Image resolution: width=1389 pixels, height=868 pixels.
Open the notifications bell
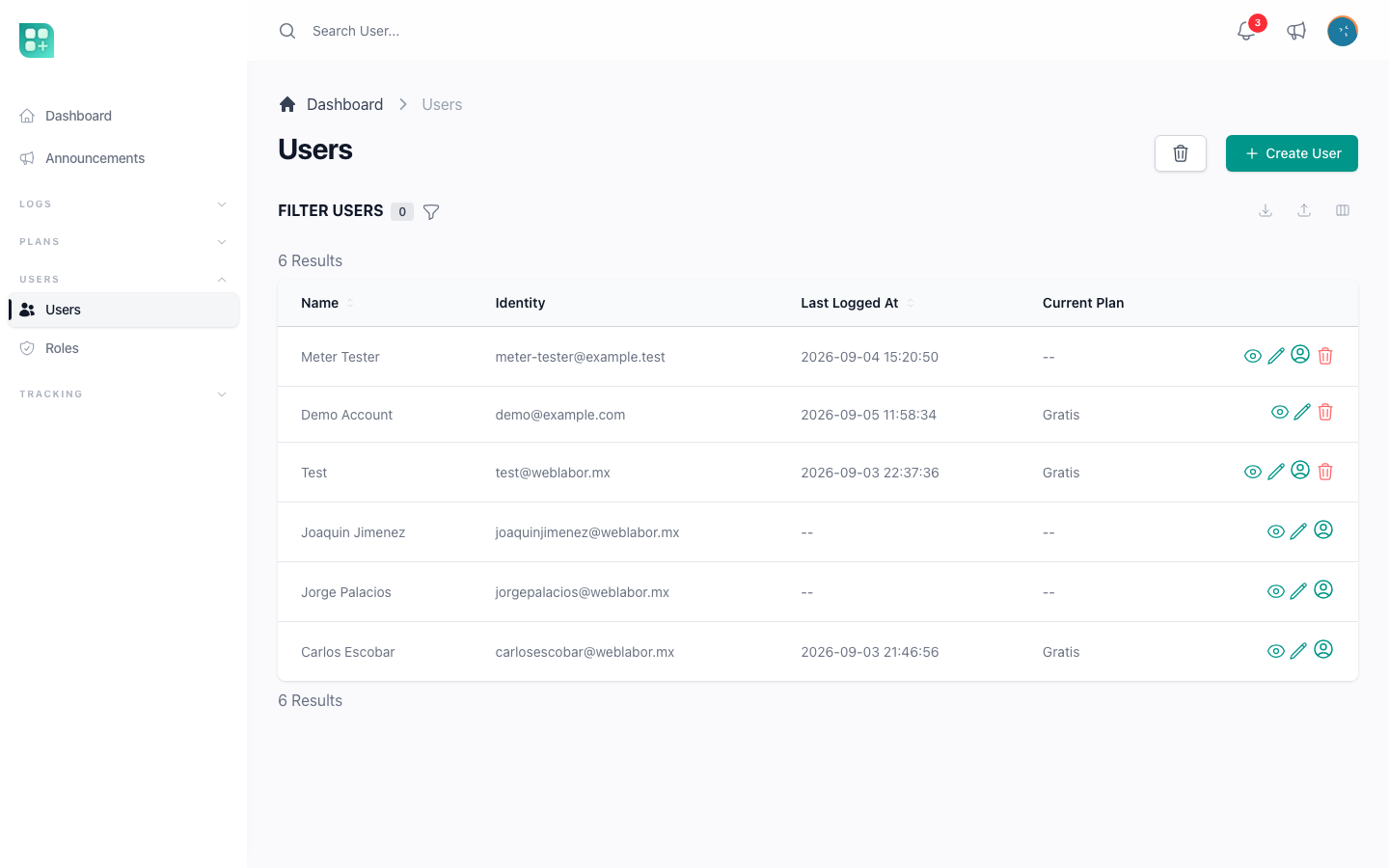click(x=1246, y=31)
